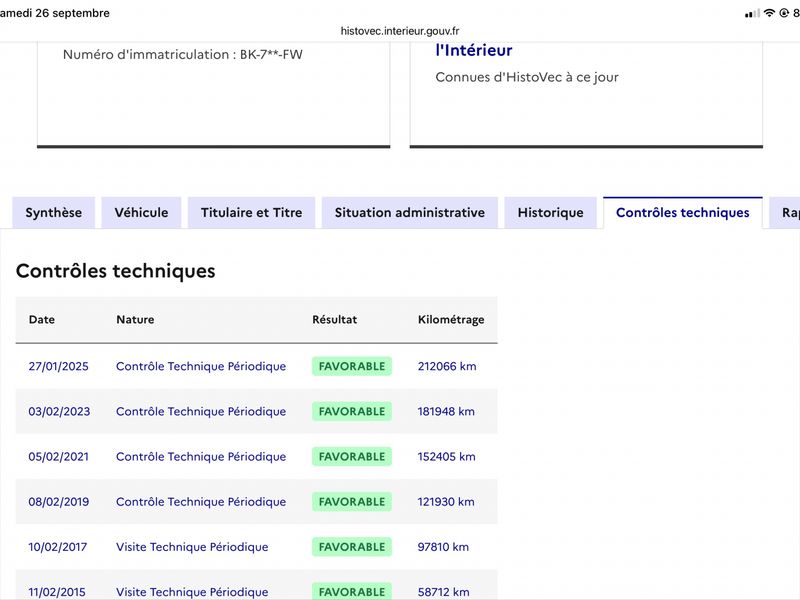800x600 pixels.
Task: Click the 03/02/2023 Contrôle Technique Périodique entry
Action: [x=201, y=411]
